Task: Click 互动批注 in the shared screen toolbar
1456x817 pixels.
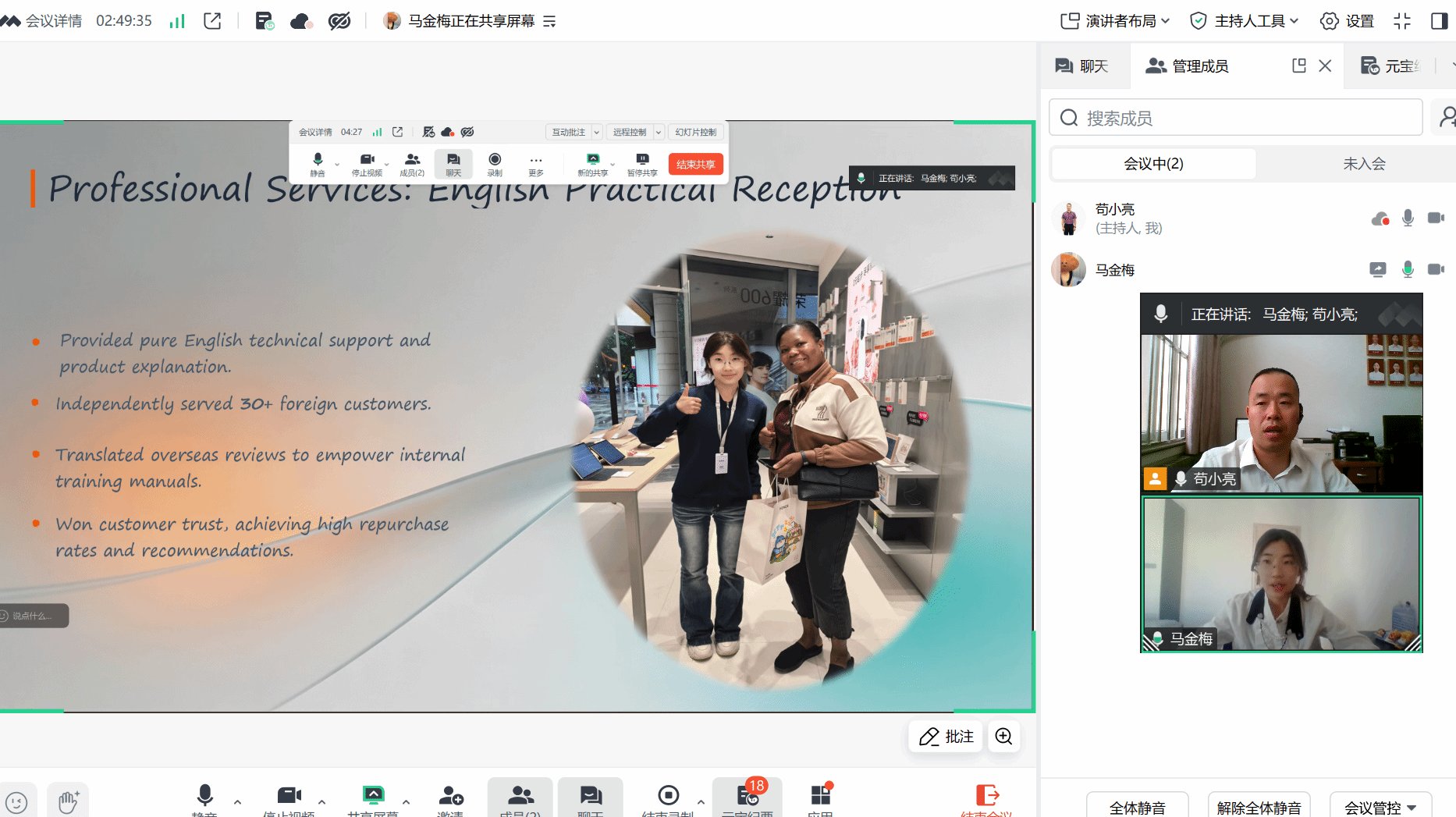Action: click(x=568, y=132)
